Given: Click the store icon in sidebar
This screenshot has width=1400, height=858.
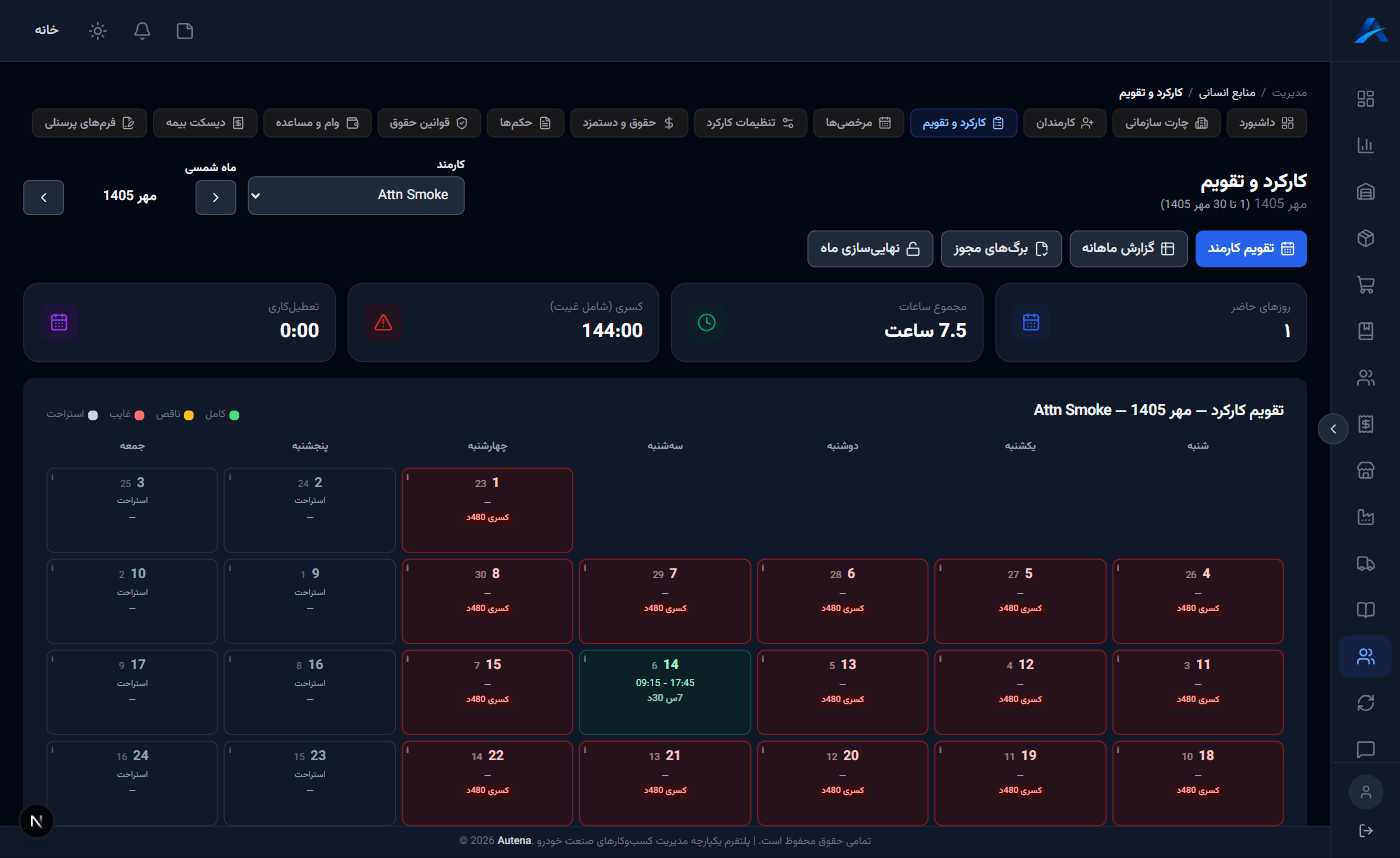Looking at the screenshot, I should point(1365,471).
